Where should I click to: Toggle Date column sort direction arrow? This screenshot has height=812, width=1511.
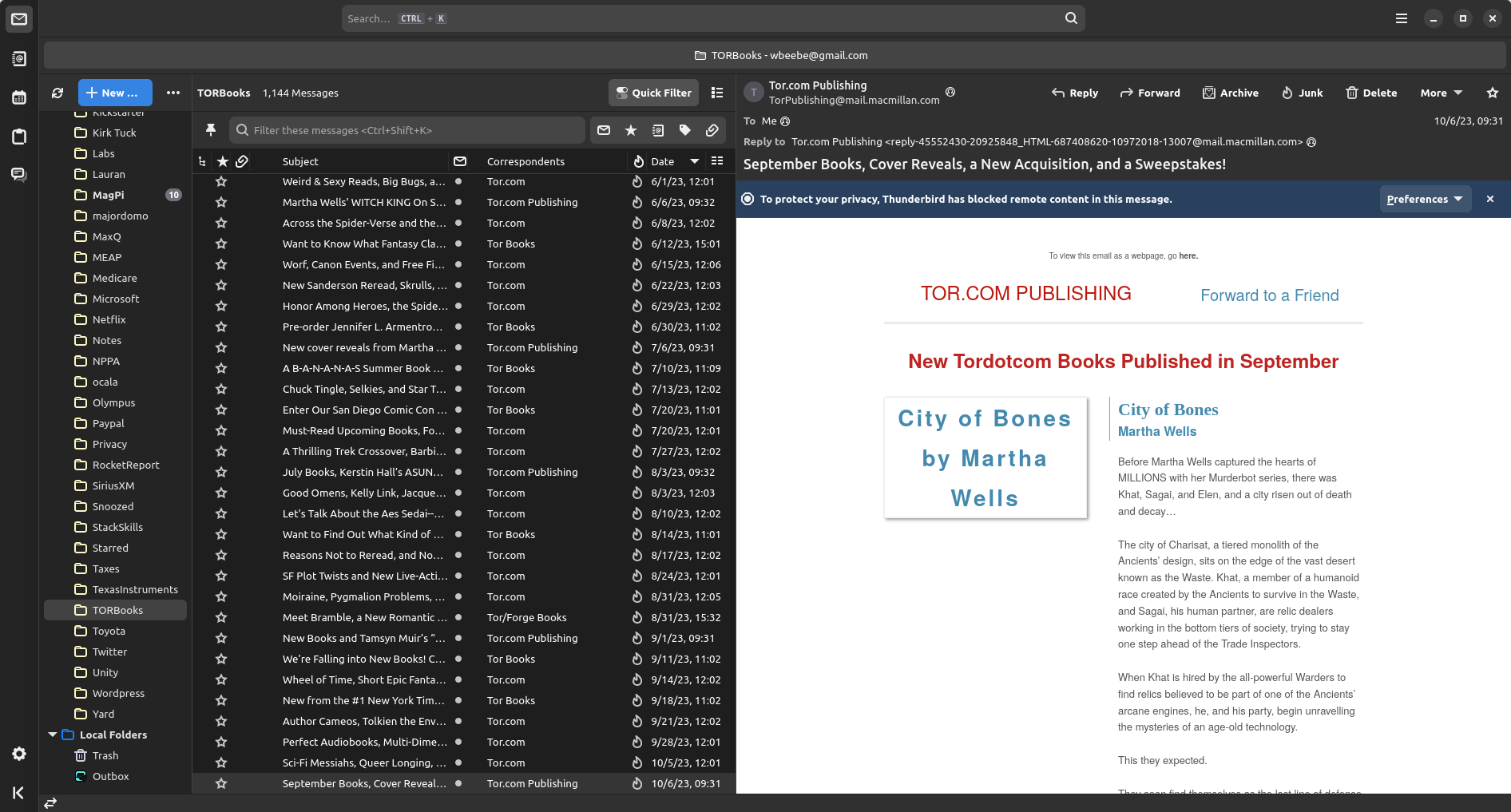pos(695,161)
